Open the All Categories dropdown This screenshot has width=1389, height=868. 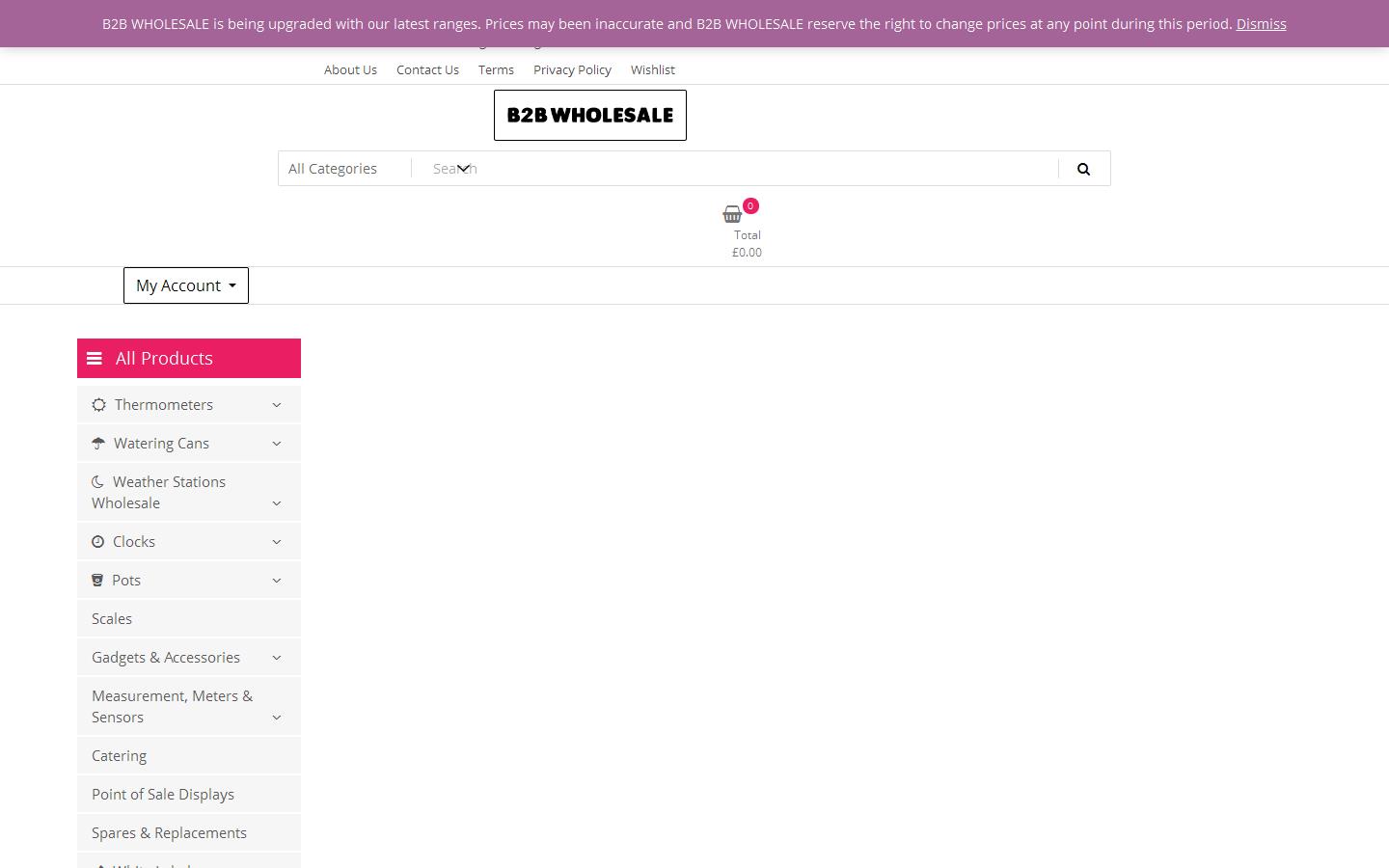(344, 169)
